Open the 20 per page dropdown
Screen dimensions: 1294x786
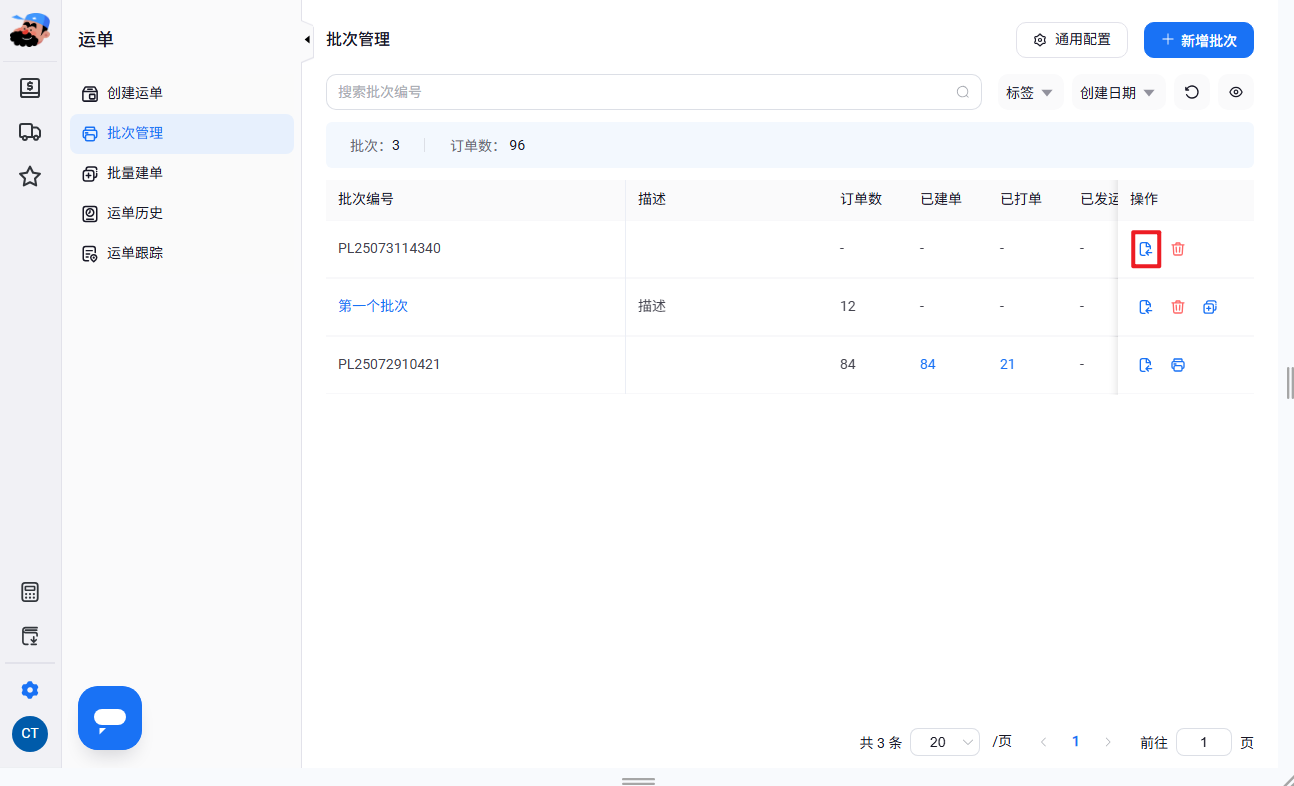945,742
